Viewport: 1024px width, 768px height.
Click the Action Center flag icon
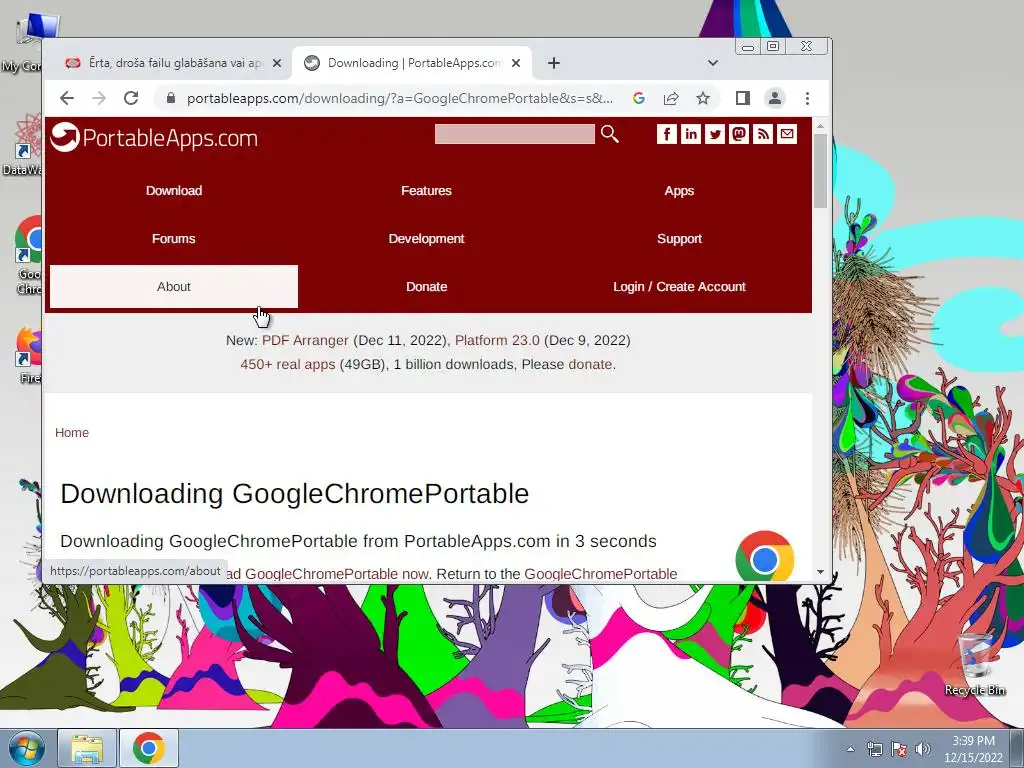pyautogui.click(x=899, y=749)
